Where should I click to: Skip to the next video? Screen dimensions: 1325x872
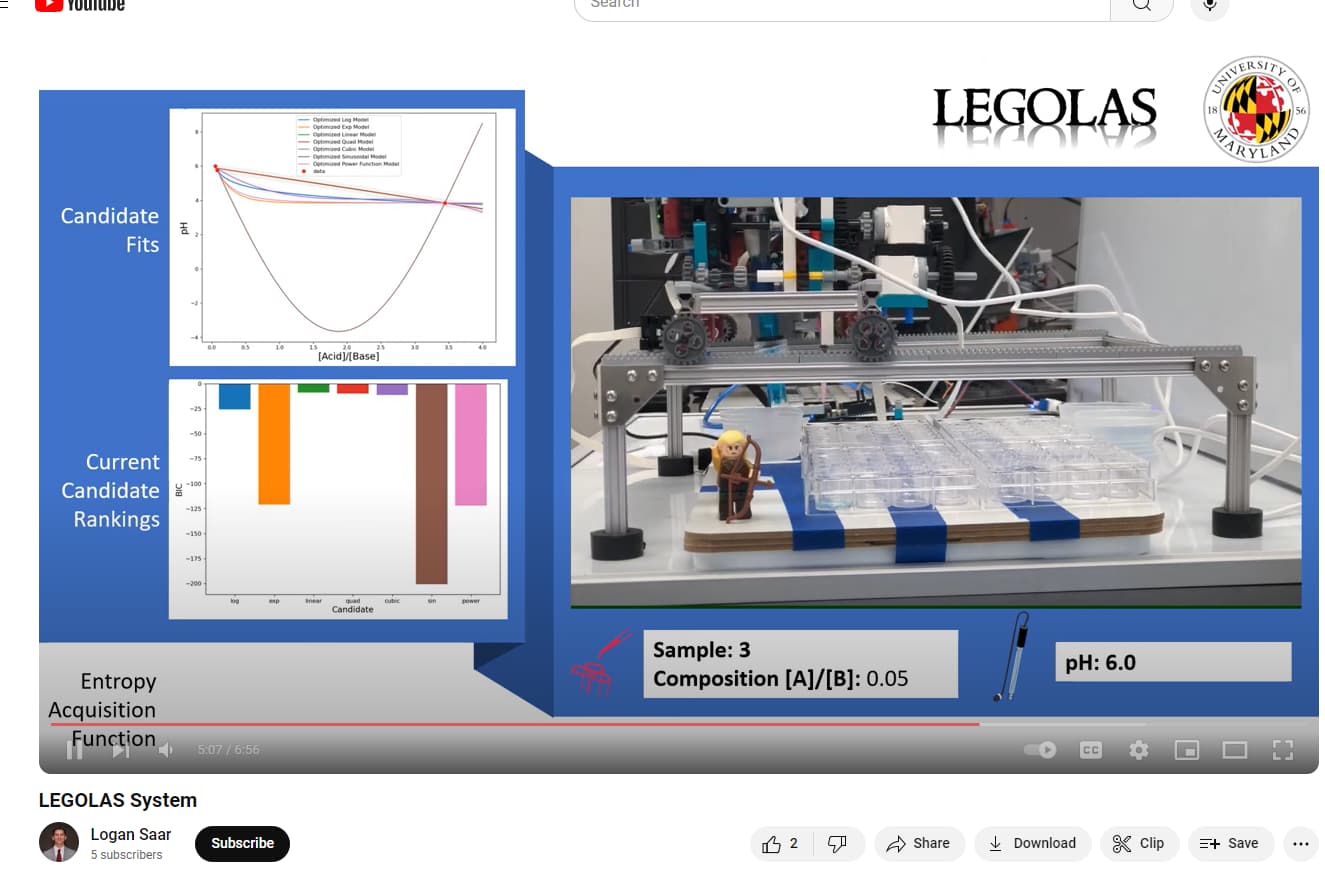[121, 750]
